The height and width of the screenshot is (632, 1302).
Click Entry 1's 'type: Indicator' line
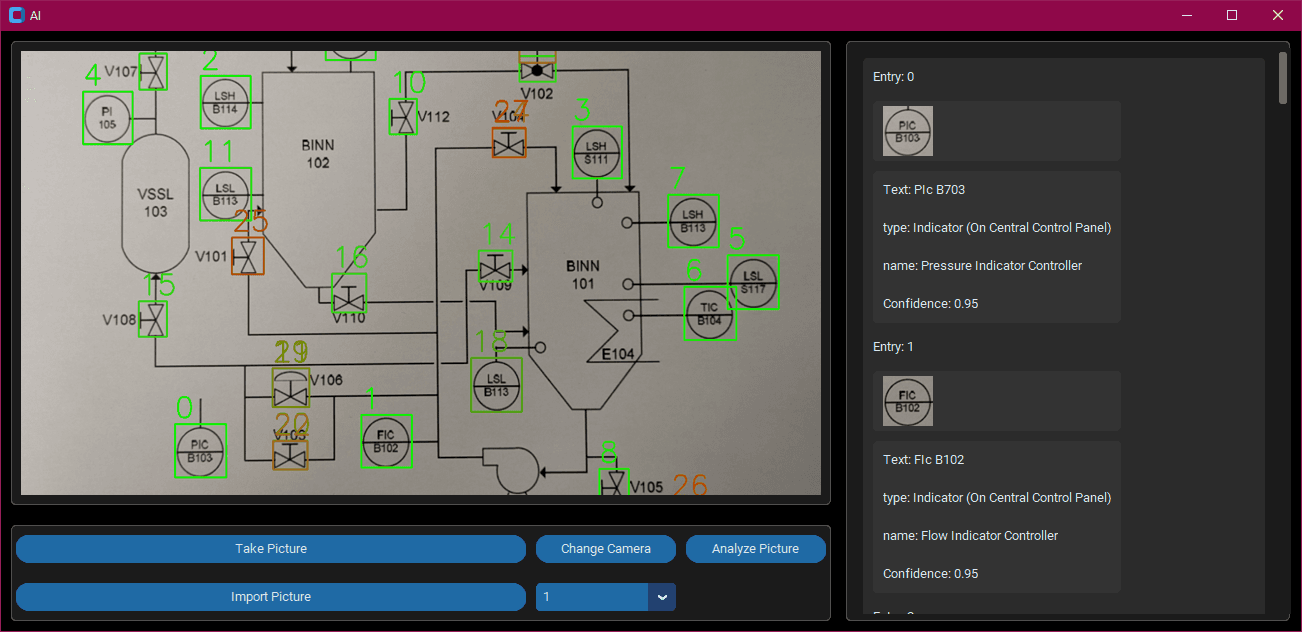coord(997,498)
